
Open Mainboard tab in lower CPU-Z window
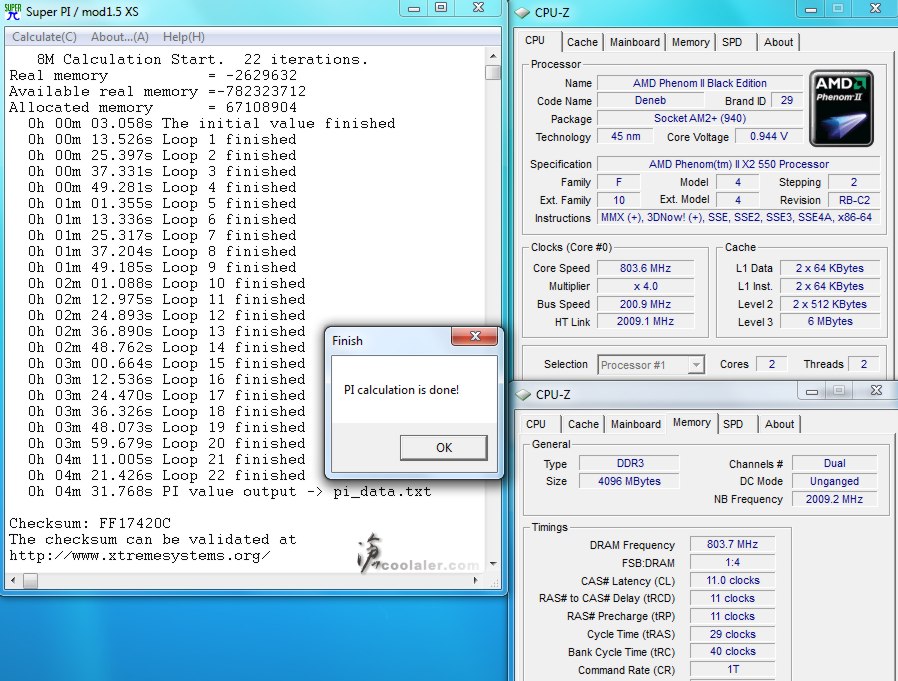pos(636,424)
